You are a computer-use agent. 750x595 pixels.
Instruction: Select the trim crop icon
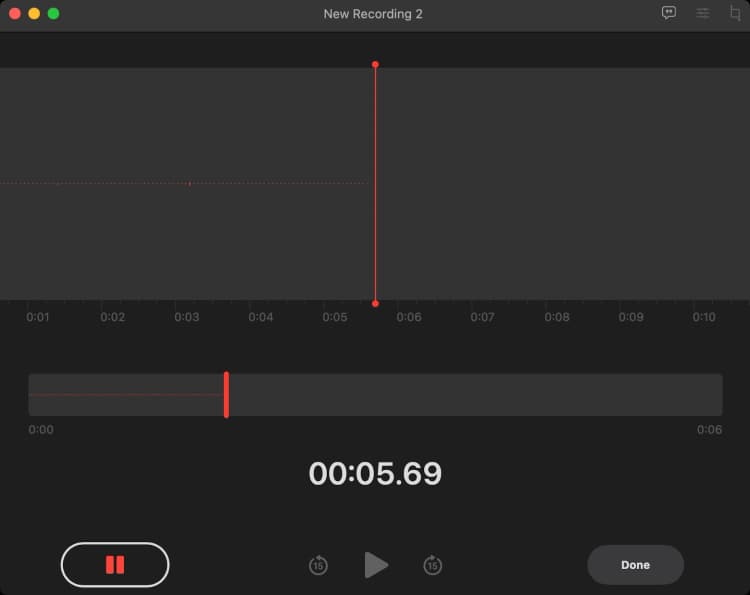[x=735, y=13]
